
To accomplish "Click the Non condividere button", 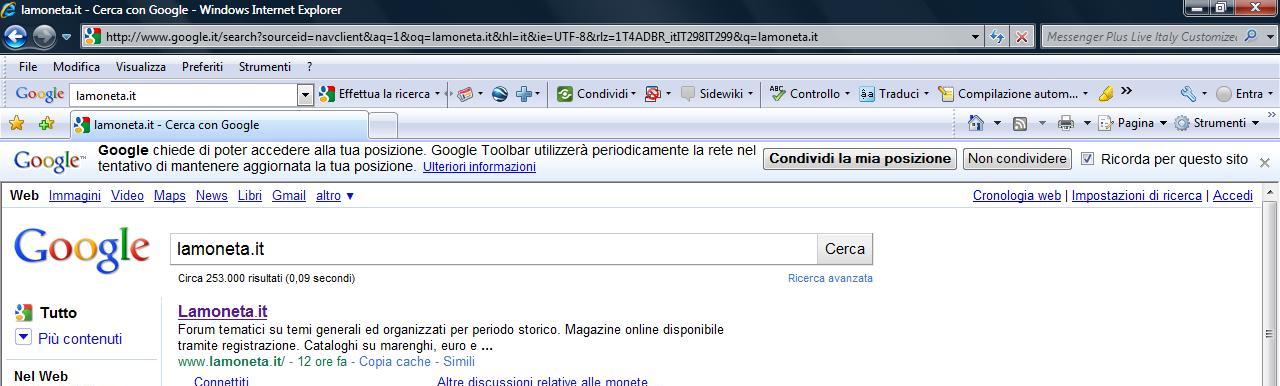I will [1017, 159].
